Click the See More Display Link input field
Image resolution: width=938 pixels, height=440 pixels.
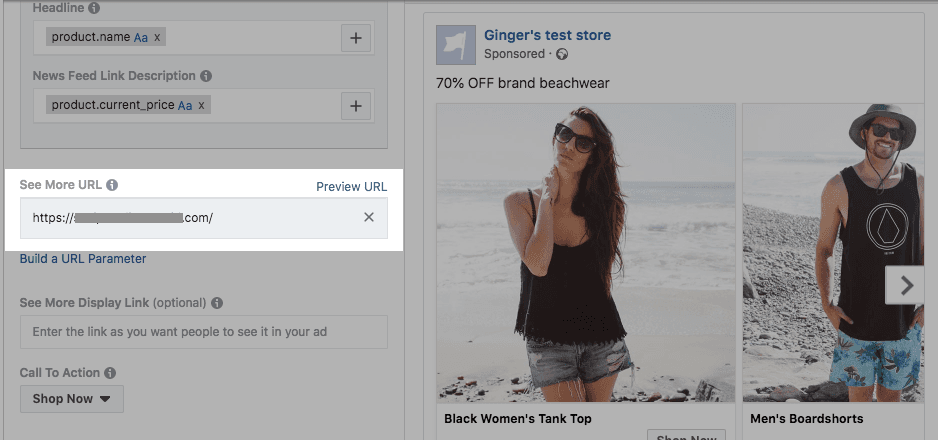203,331
